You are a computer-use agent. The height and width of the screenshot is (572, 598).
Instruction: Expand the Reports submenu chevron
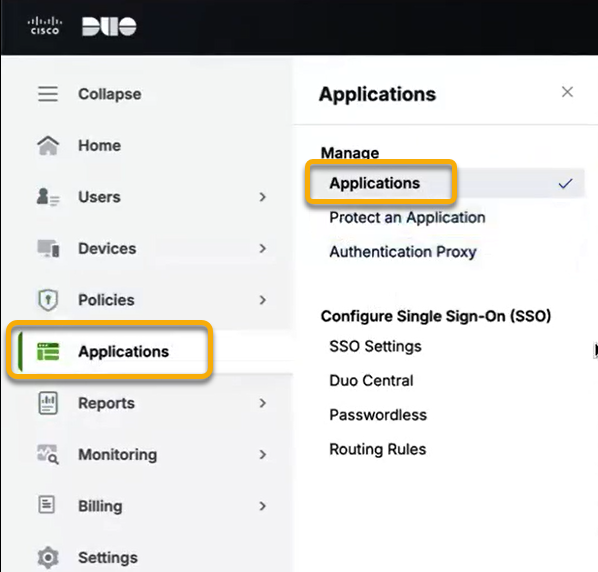click(262, 403)
